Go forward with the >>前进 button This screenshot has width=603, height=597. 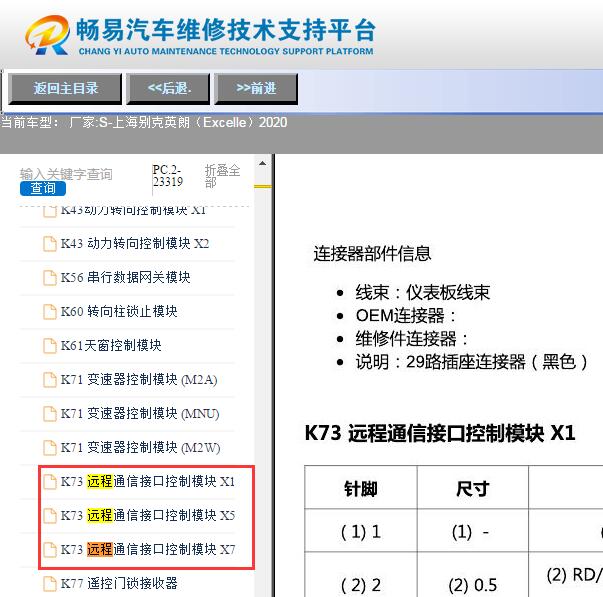coord(256,89)
